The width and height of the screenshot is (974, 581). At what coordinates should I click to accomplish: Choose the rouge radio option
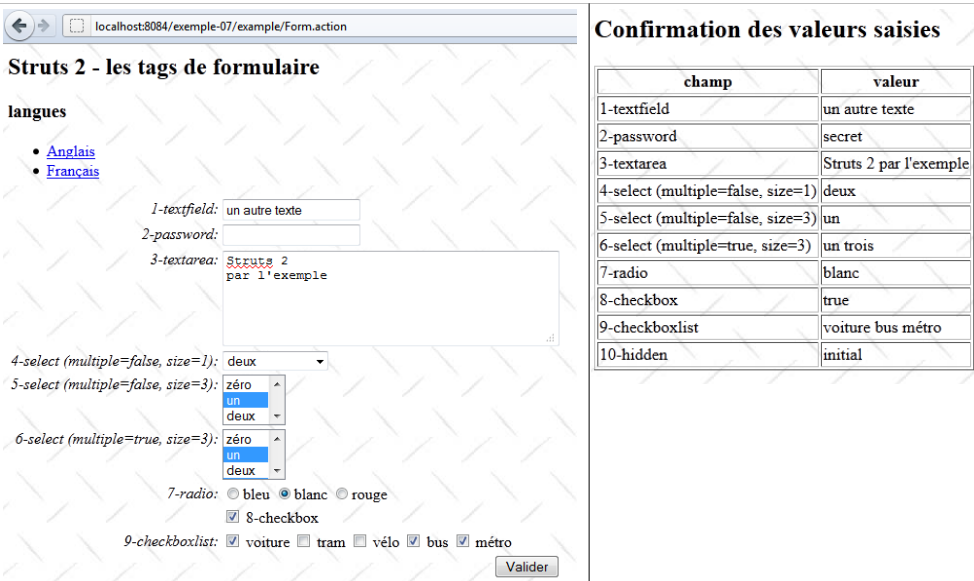[342, 494]
